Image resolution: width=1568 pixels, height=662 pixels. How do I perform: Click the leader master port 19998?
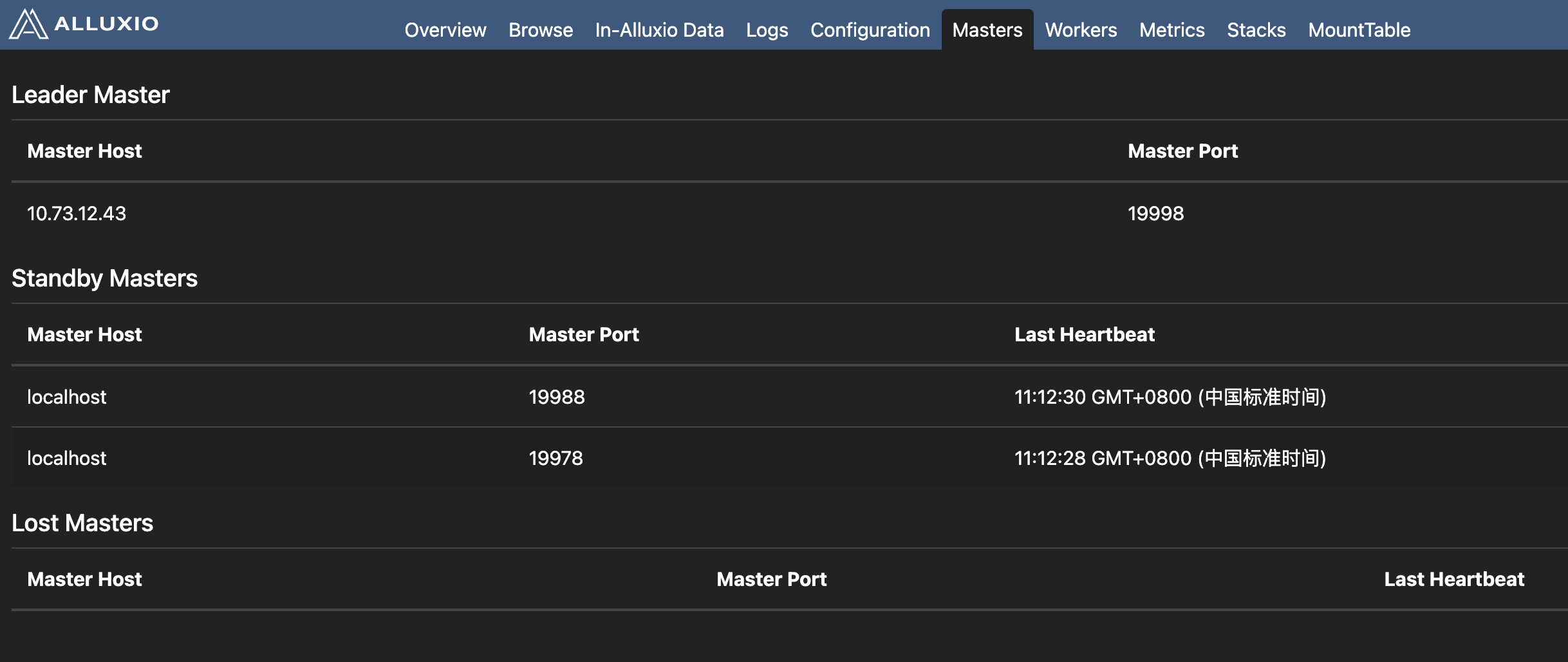[x=1156, y=213]
